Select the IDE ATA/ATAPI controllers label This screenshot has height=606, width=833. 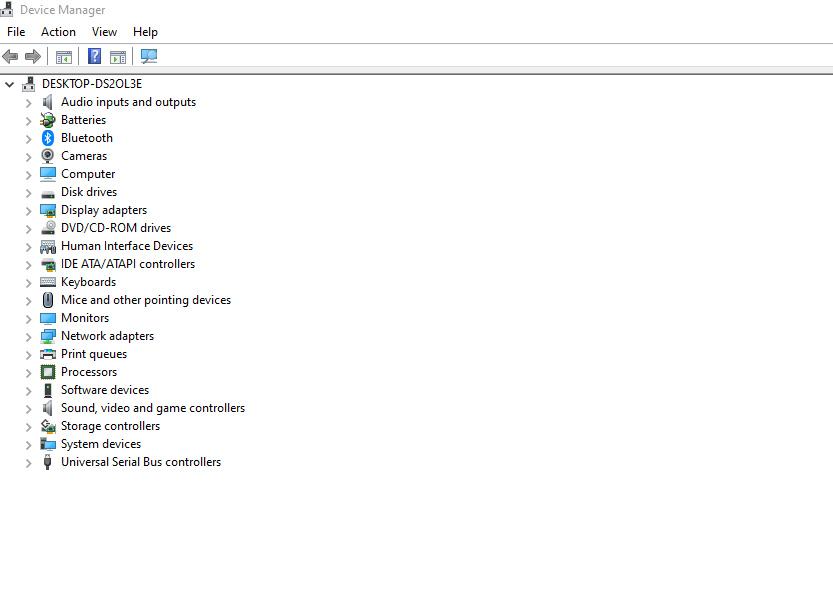point(128,264)
